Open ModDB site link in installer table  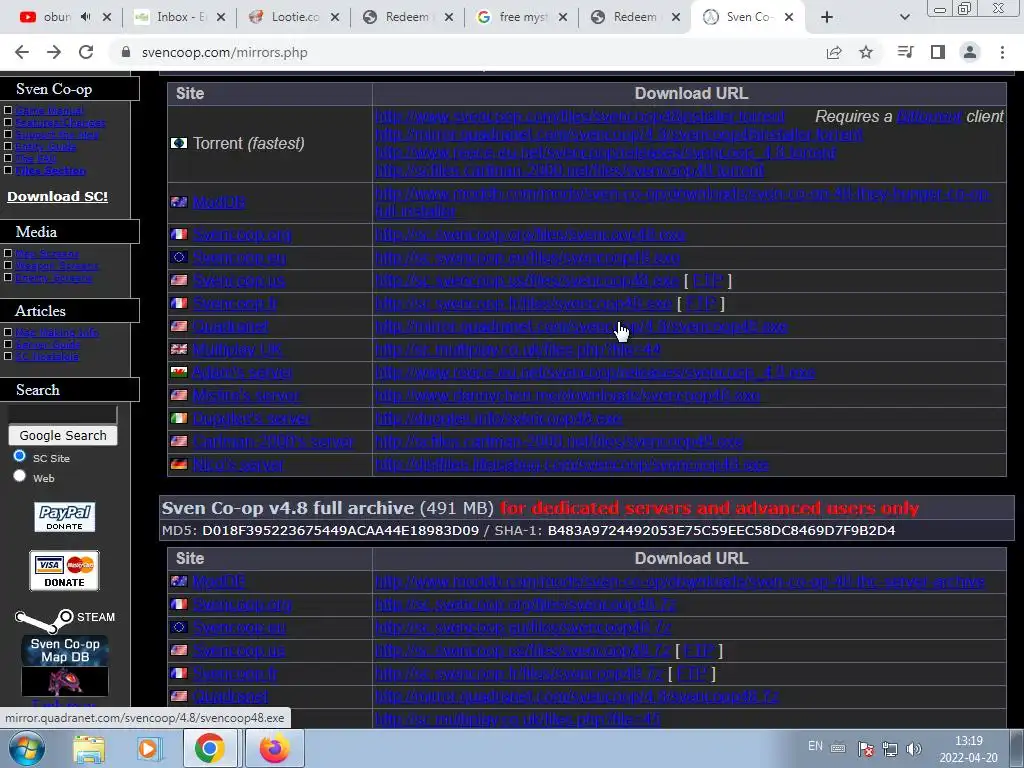click(x=219, y=202)
